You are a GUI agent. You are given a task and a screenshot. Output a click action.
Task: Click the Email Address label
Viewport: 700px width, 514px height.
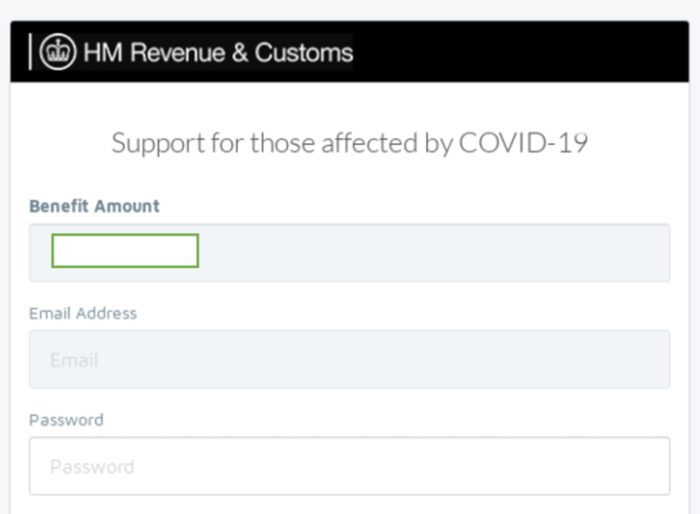pos(83,313)
